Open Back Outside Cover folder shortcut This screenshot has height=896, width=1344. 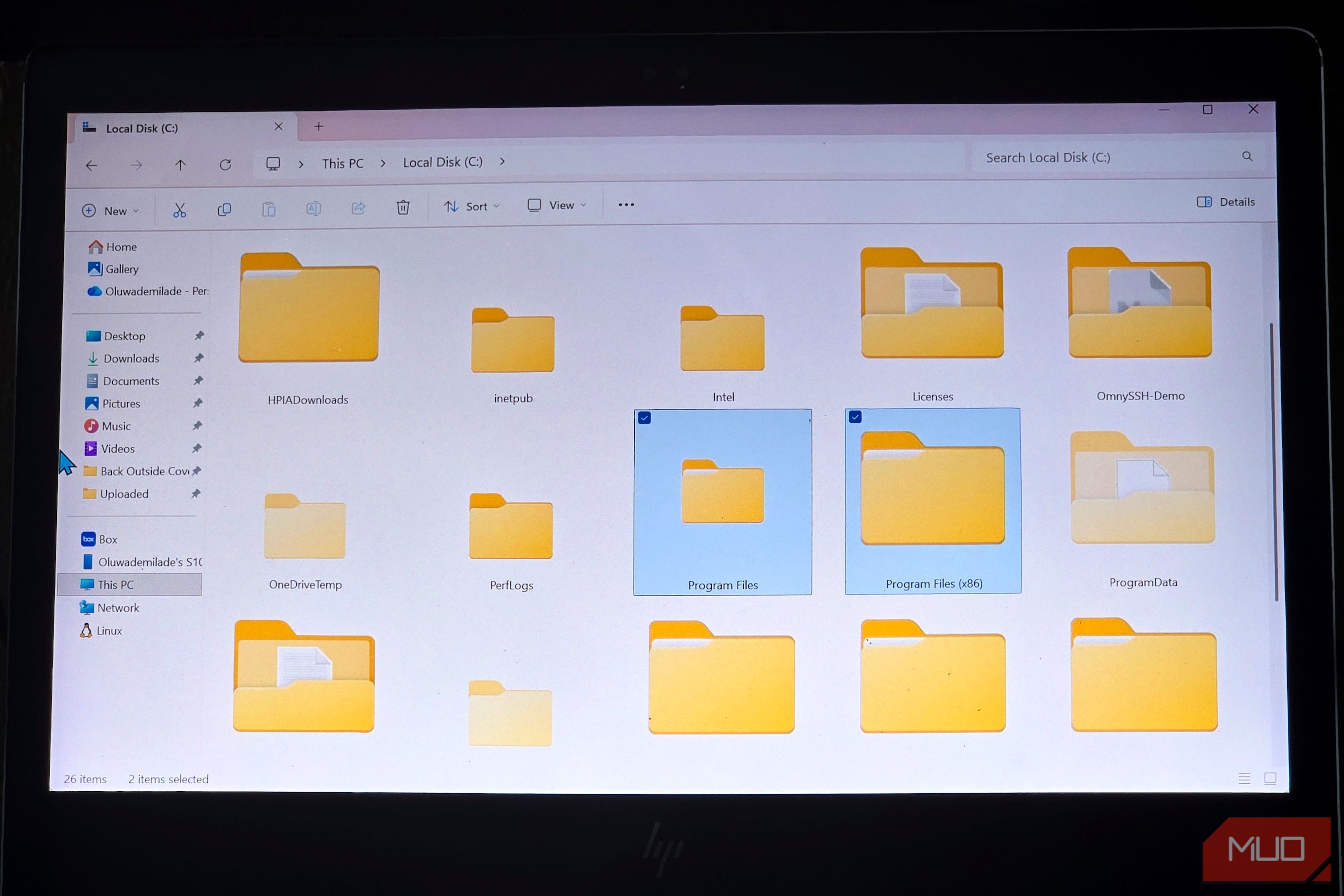(136, 471)
